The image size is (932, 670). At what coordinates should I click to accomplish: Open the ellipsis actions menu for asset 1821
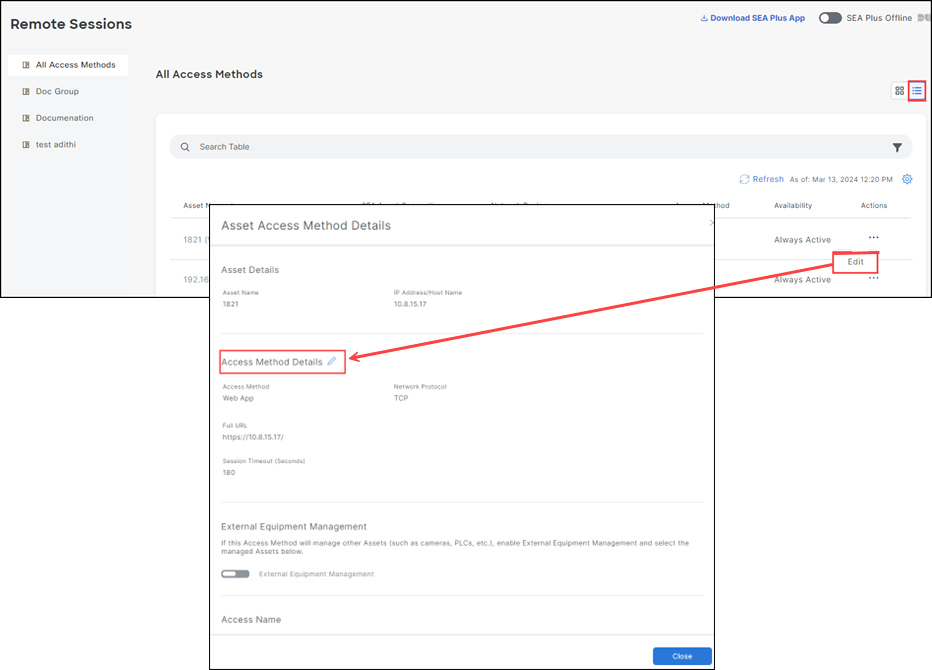coord(873,238)
